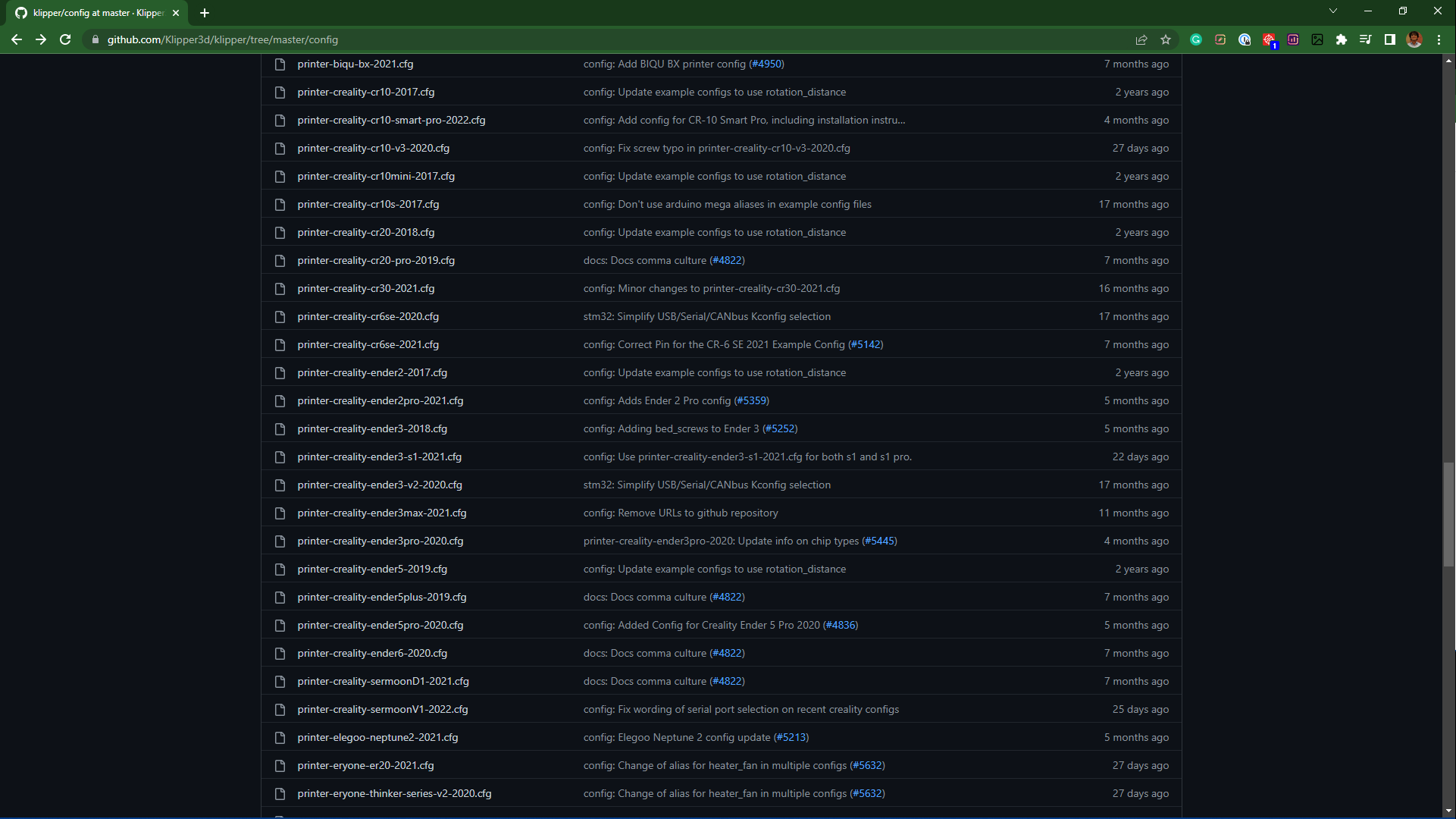Click '22 days ago' timestamp for ender3-s1 row
This screenshot has height=819, width=1456.
tap(1140, 457)
